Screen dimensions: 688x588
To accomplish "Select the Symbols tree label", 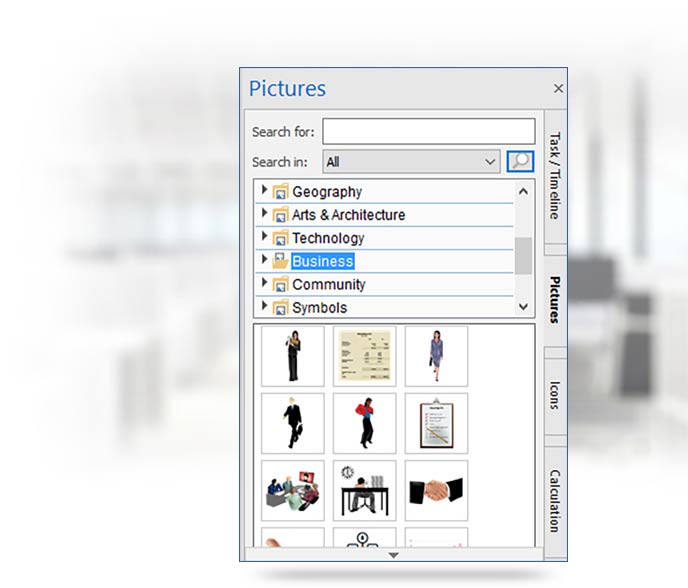I will point(319,308).
